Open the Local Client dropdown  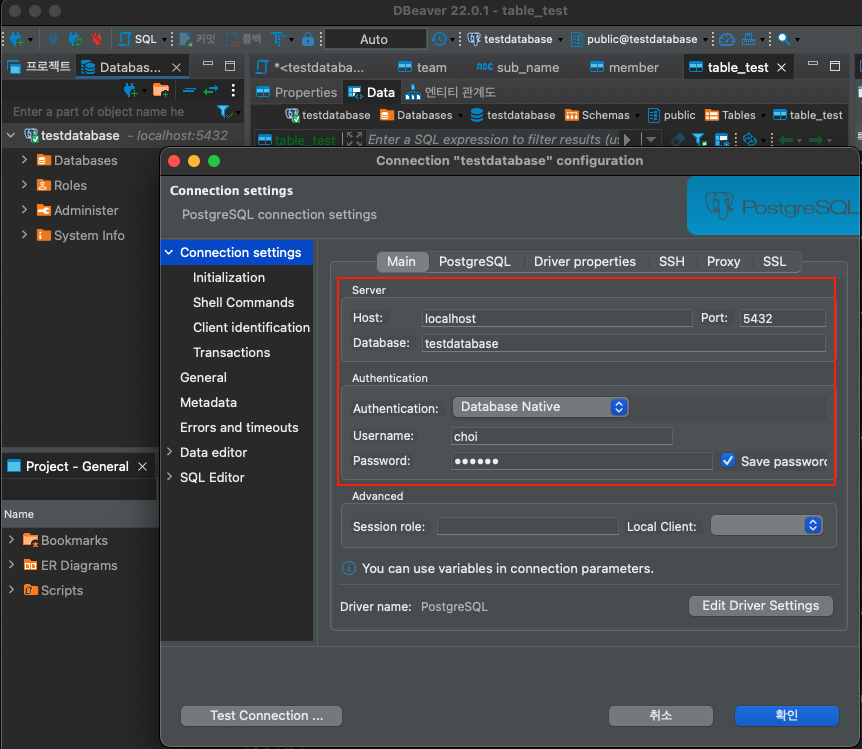[x=766, y=525]
